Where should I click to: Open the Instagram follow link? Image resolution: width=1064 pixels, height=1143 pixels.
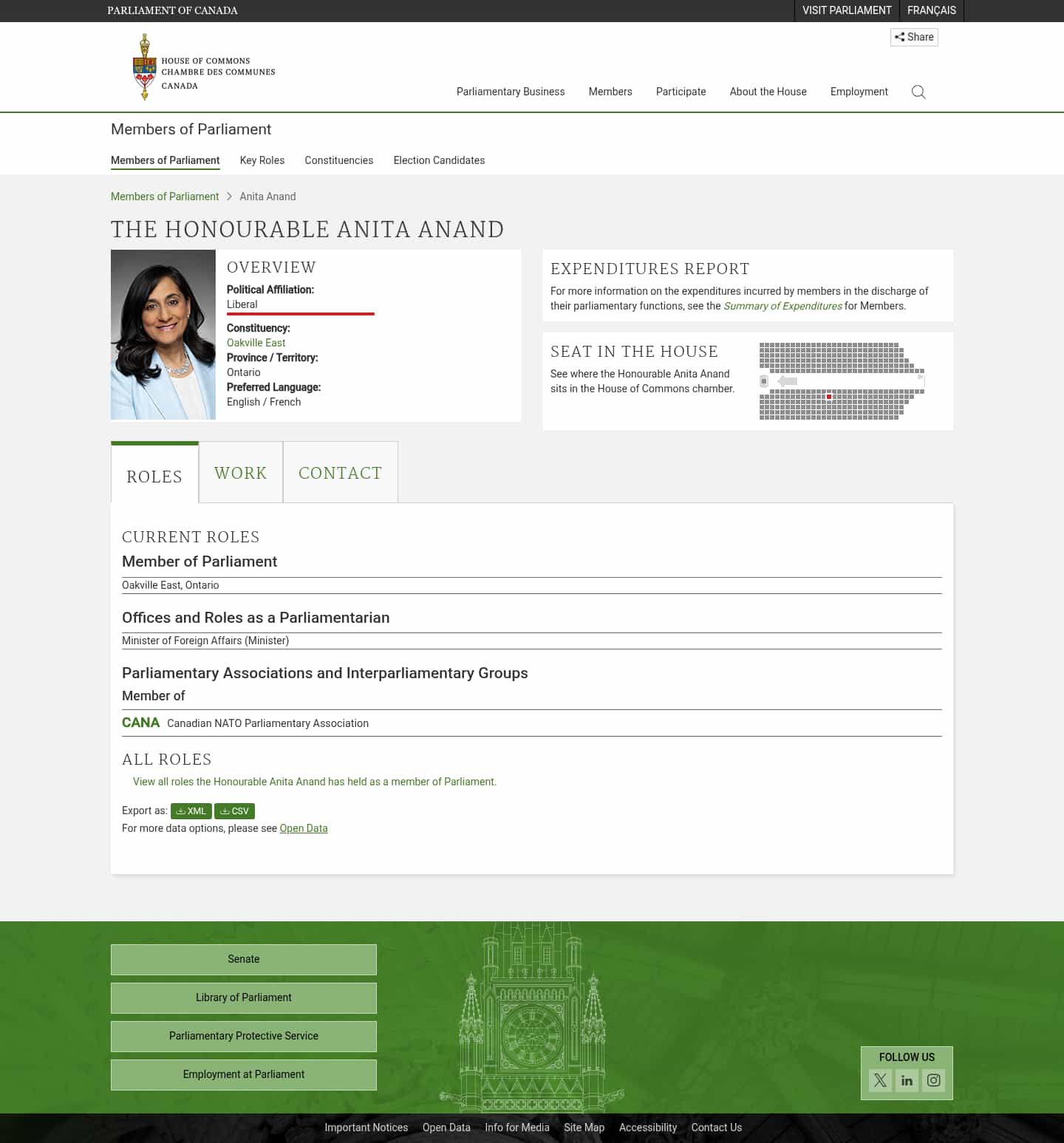[933, 1079]
